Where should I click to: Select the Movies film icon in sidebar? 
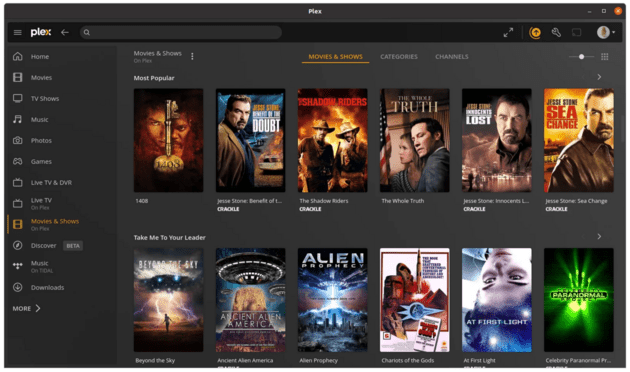[18, 78]
